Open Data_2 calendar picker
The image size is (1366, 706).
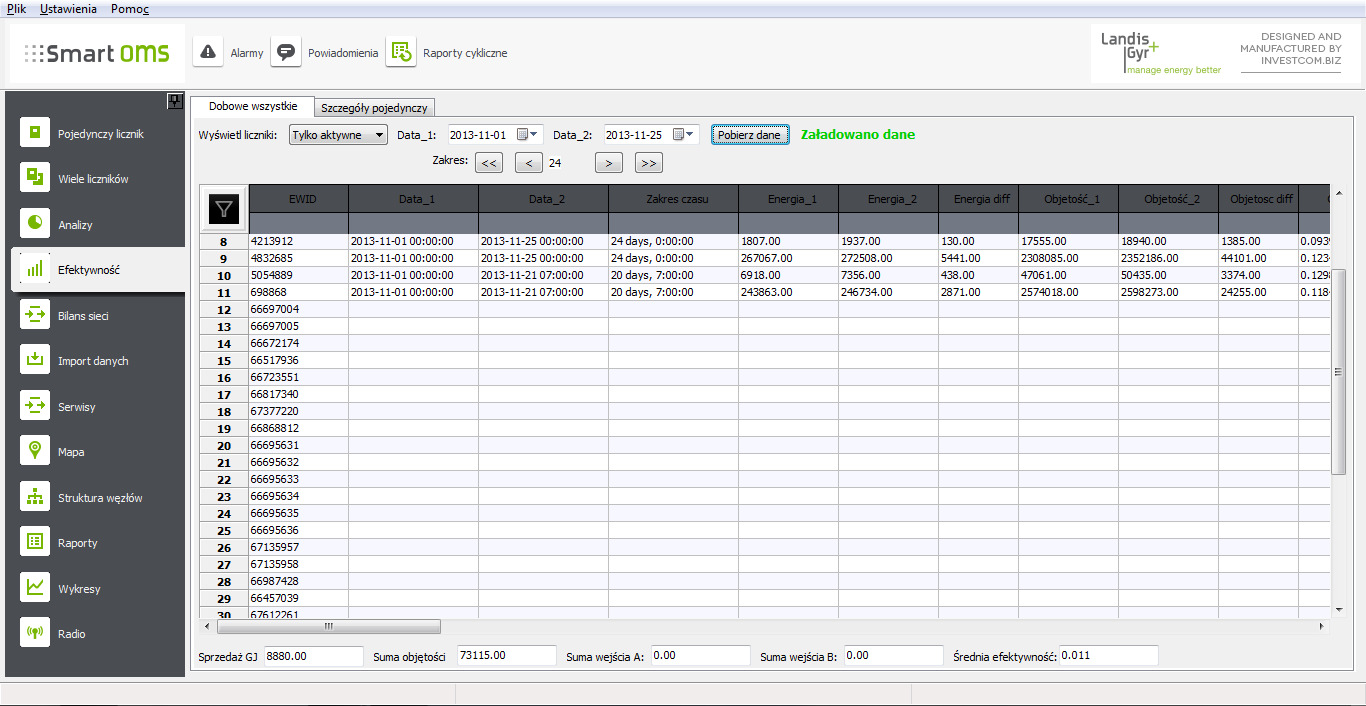[684, 134]
